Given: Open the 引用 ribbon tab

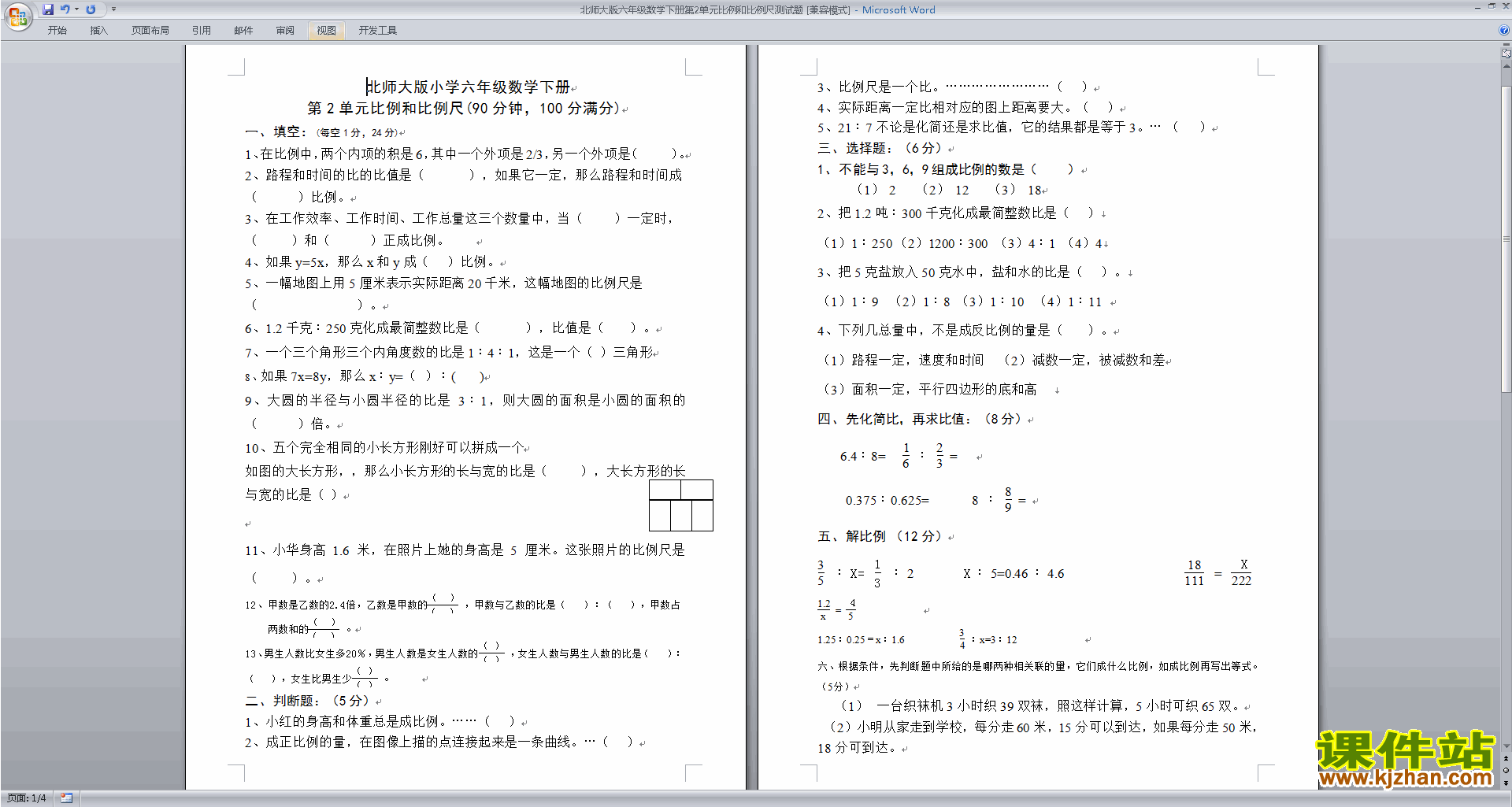Looking at the screenshot, I should 202,31.
